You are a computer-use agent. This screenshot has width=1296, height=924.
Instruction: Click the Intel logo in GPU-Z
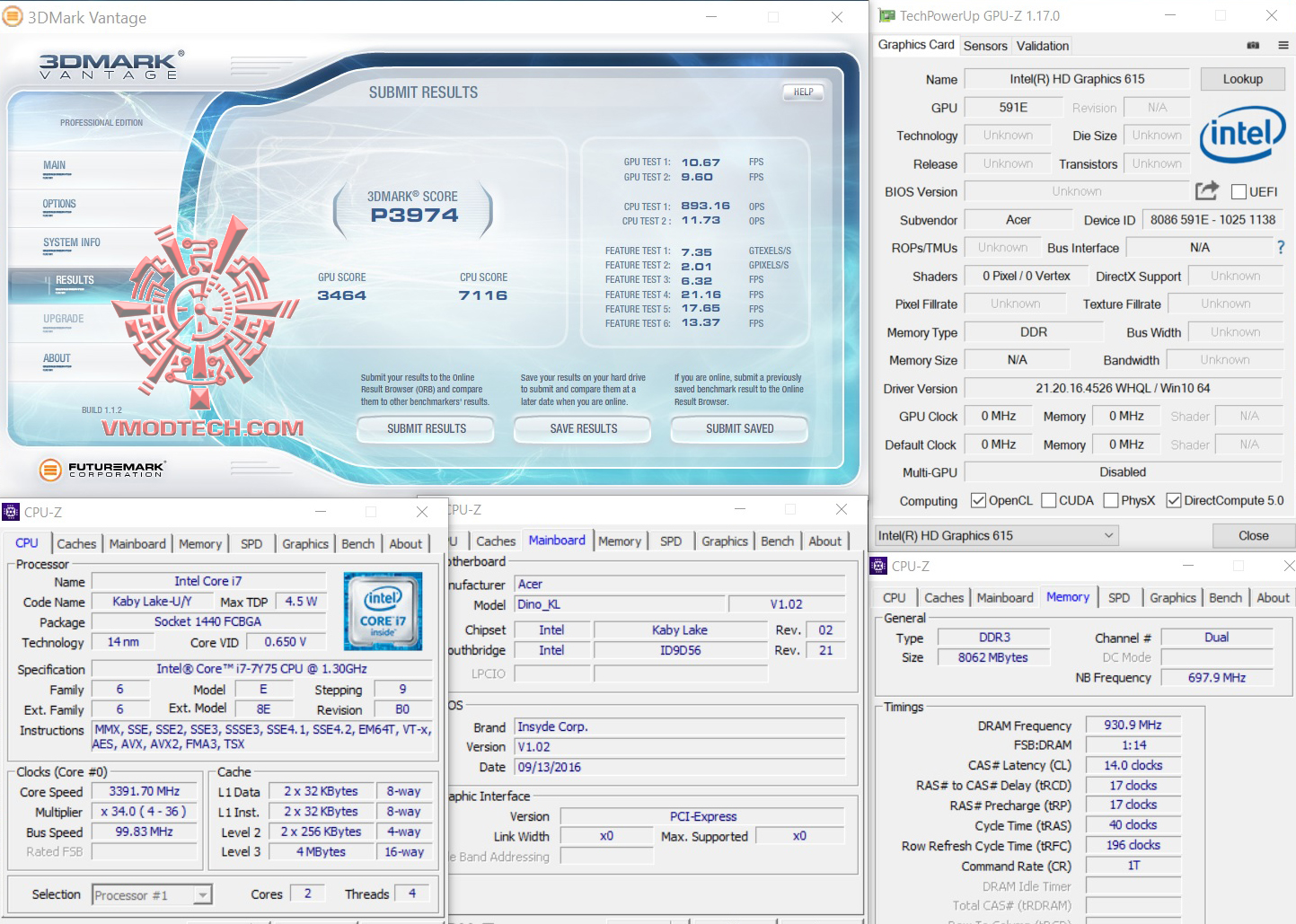click(x=1243, y=135)
